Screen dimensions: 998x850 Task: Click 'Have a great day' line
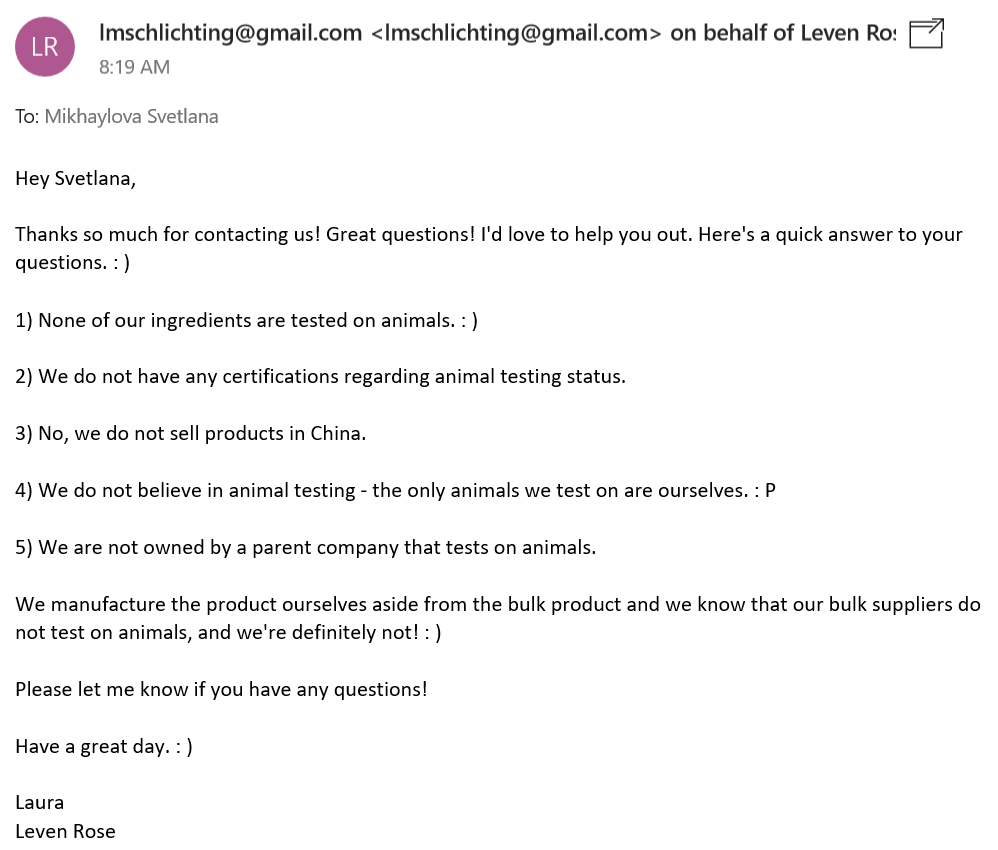point(104,746)
